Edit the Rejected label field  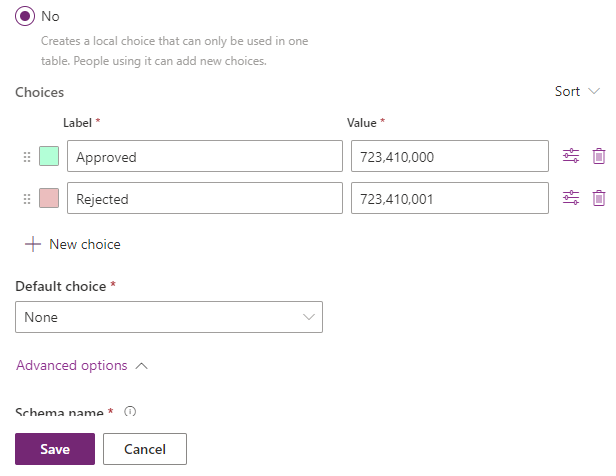(x=205, y=198)
